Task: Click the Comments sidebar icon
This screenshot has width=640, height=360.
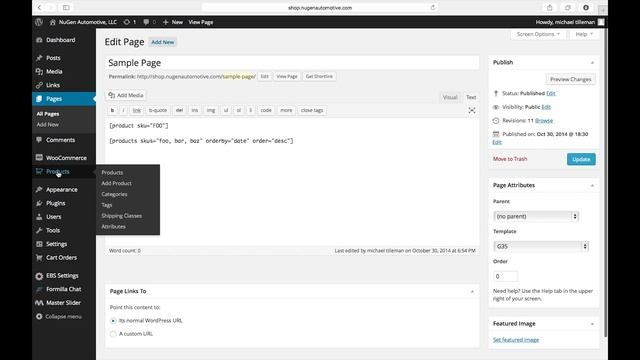Action: coord(39,140)
